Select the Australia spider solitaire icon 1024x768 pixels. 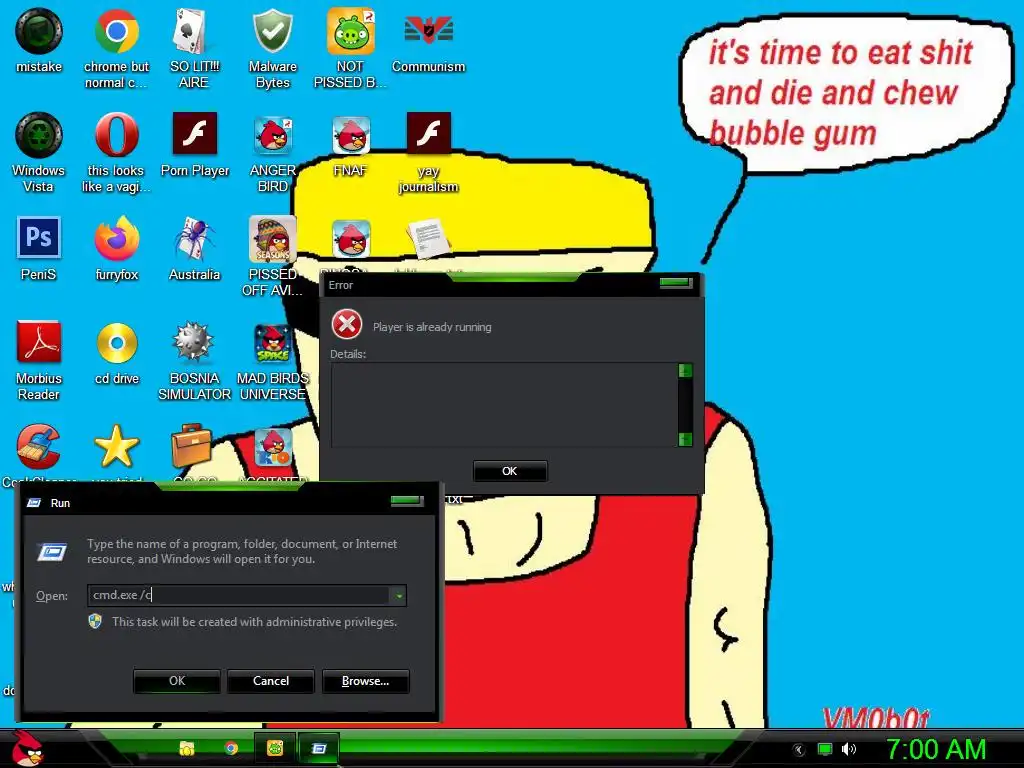[x=194, y=238]
